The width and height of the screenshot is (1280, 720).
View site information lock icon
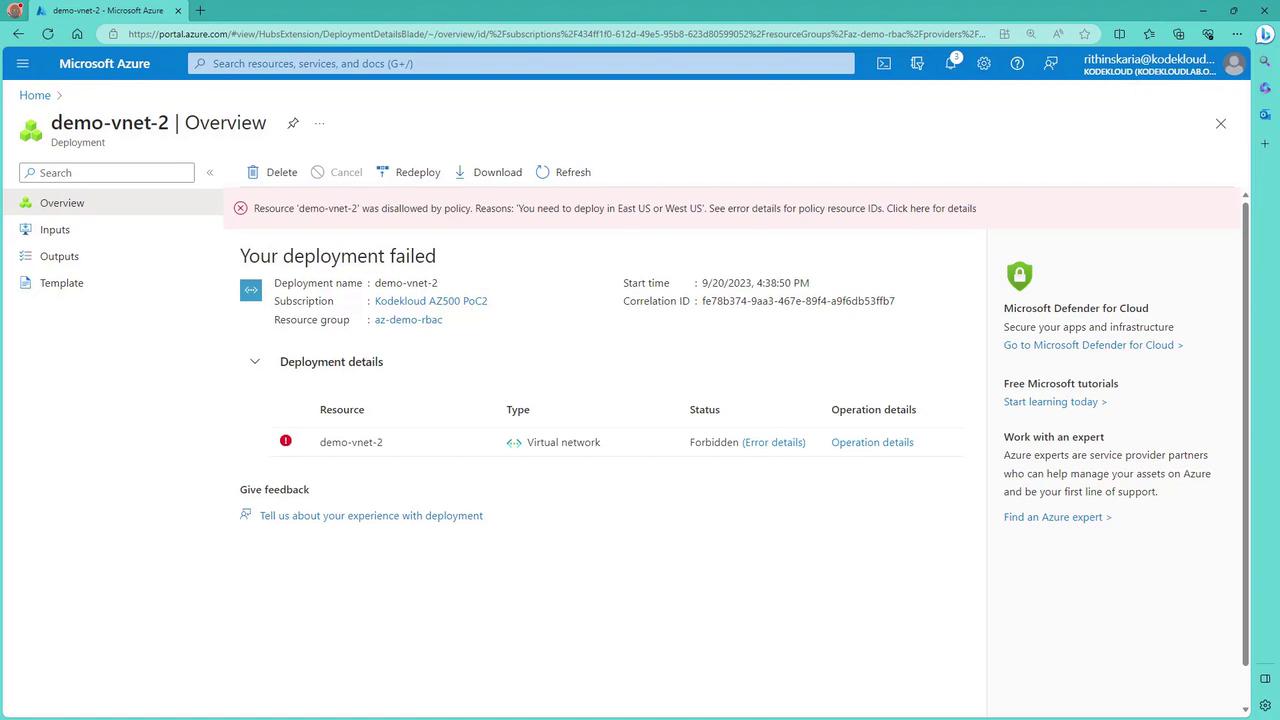click(114, 34)
